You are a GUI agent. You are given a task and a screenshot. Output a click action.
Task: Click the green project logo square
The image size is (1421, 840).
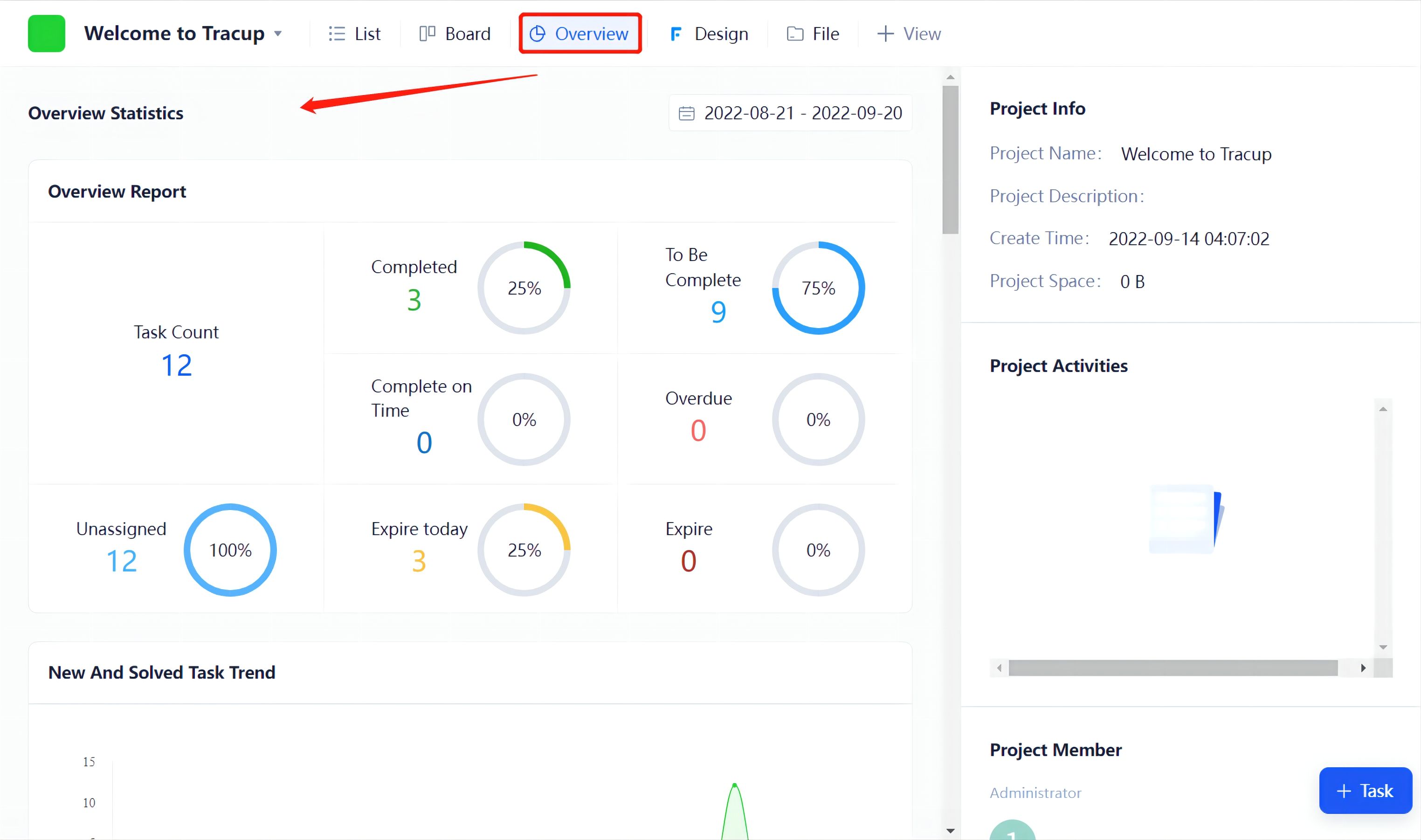click(x=47, y=34)
